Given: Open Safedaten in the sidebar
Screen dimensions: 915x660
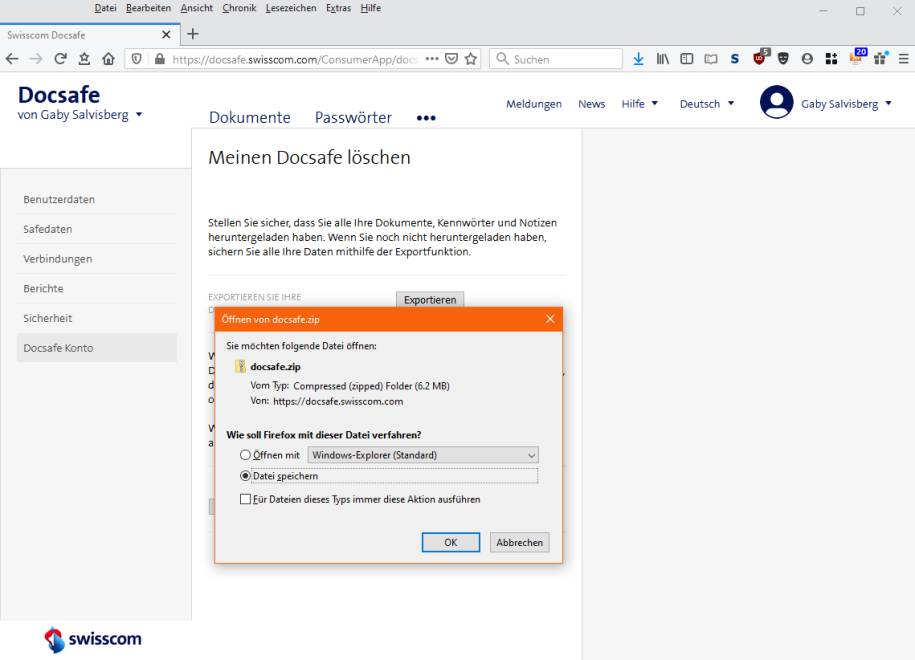Looking at the screenshot, I should pos(96,229).
